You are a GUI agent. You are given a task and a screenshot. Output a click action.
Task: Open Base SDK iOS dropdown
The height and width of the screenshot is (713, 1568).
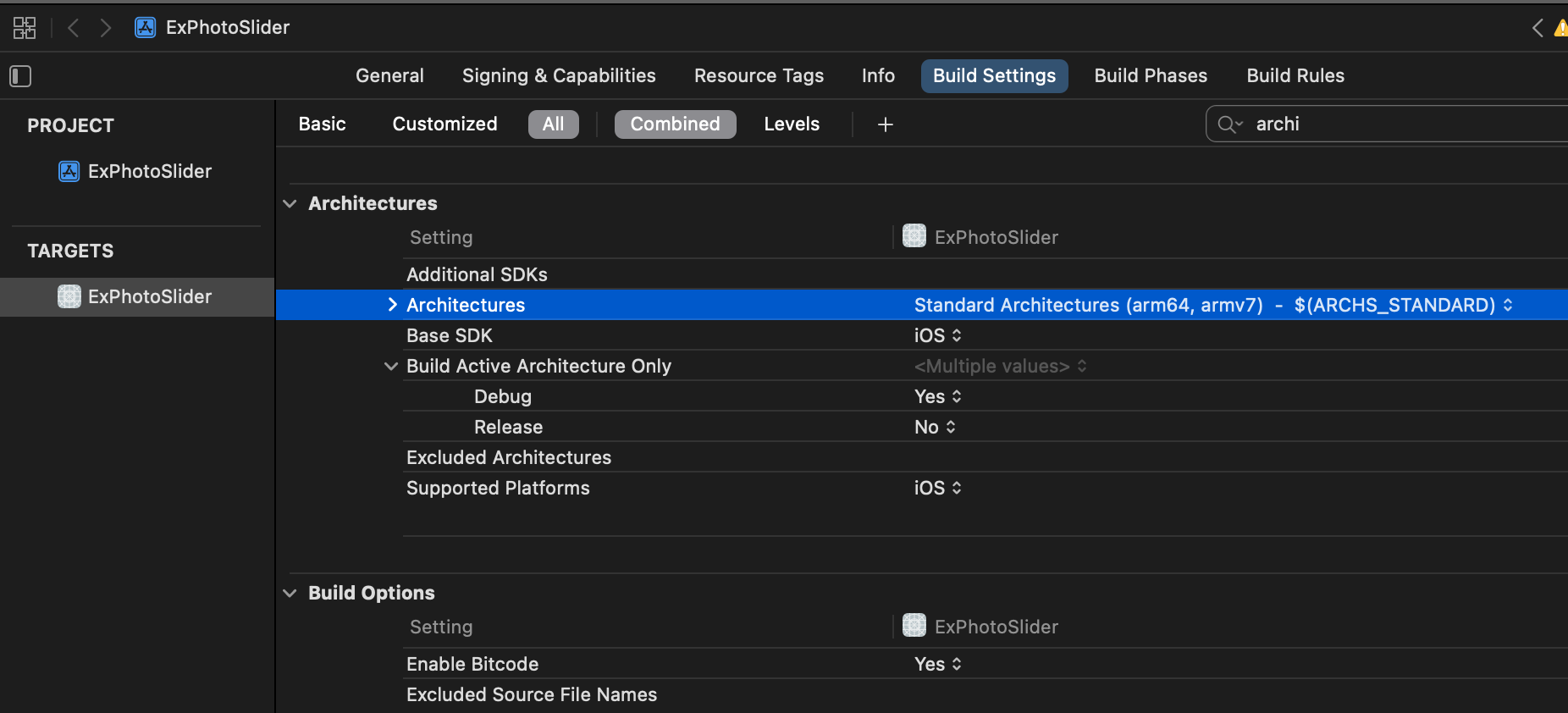click(937, 335)
